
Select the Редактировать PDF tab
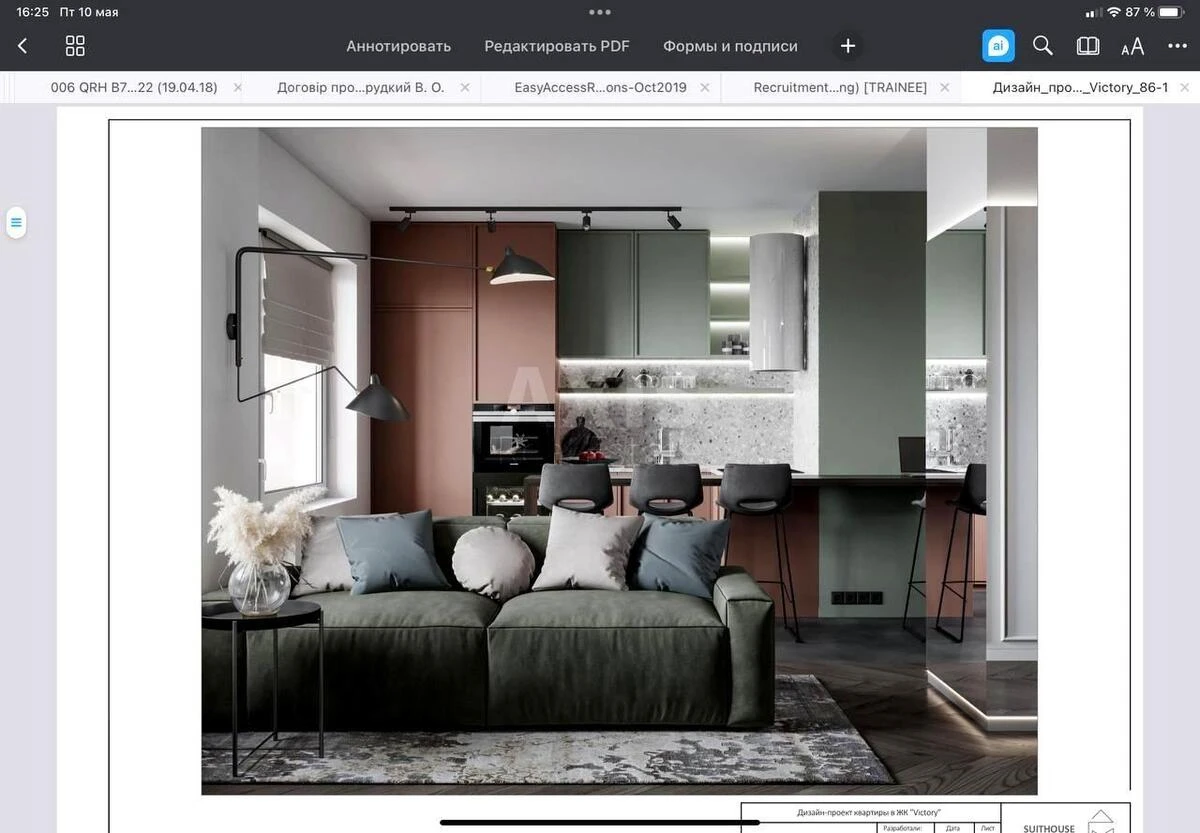coord(557,46)
